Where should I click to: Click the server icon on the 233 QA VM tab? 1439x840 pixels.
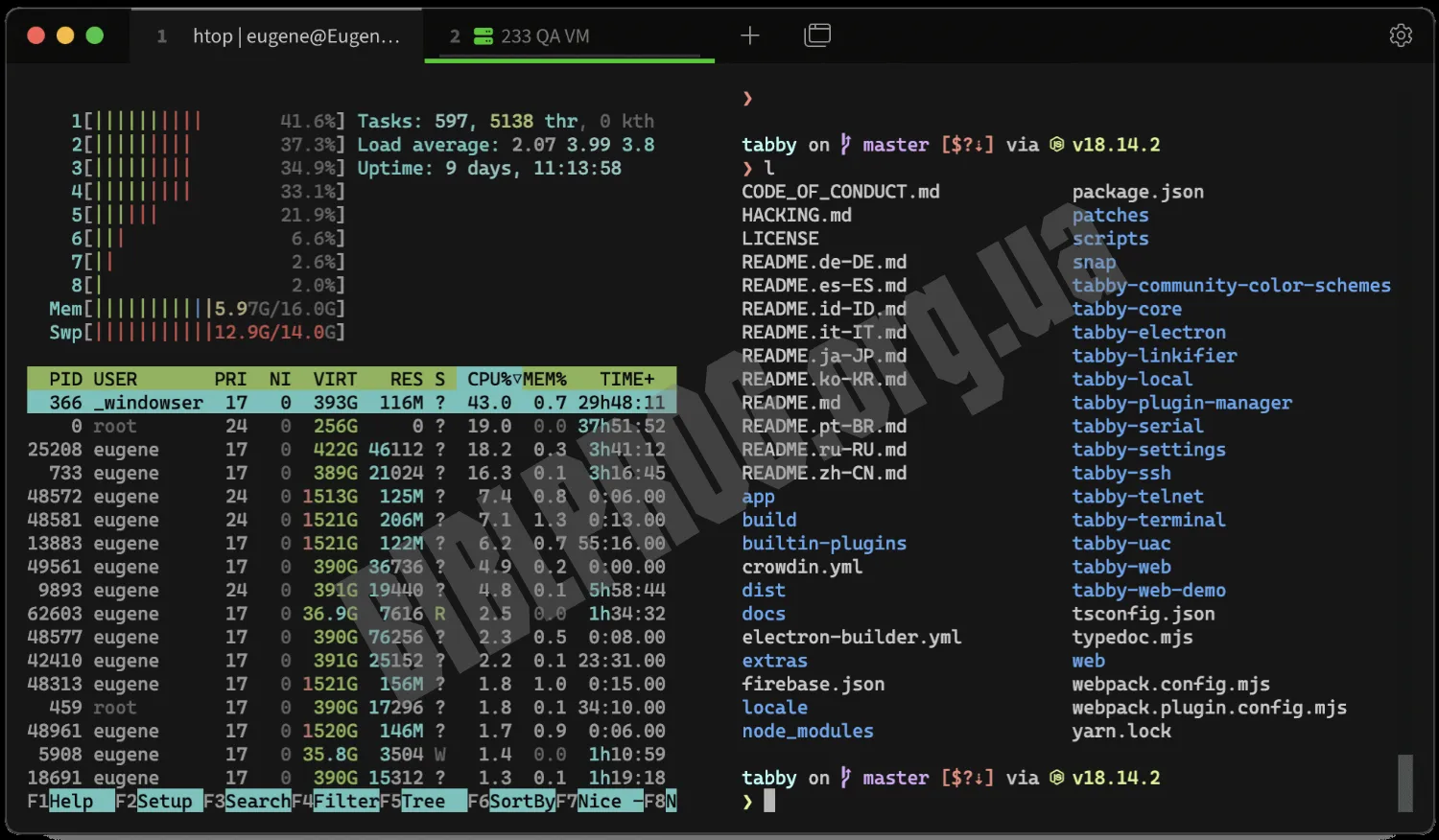tap(484, 36)
